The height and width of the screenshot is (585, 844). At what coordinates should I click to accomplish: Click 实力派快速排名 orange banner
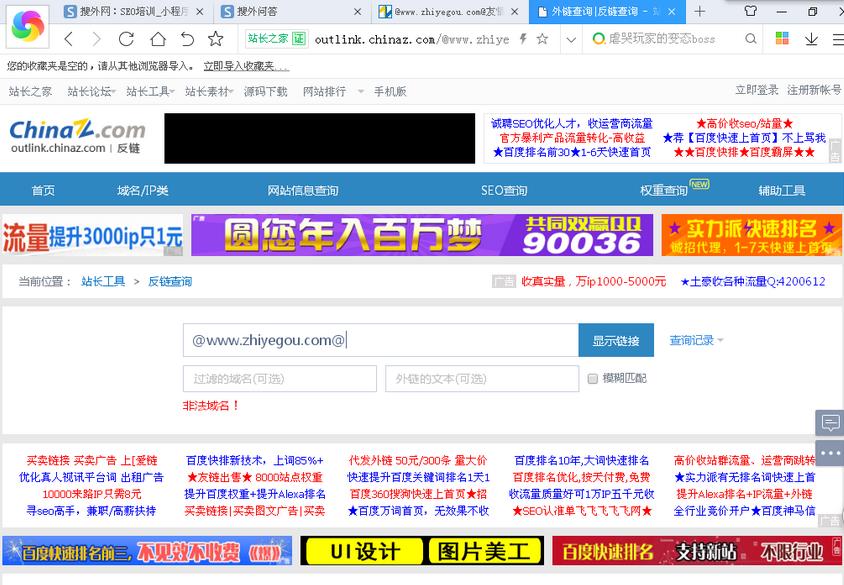pos(751,235)
